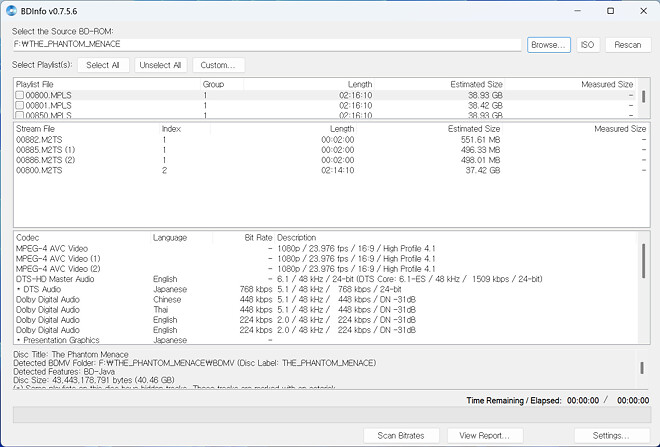
Task: Click the Source BD-ROM path field
Action: click(267, 45)
